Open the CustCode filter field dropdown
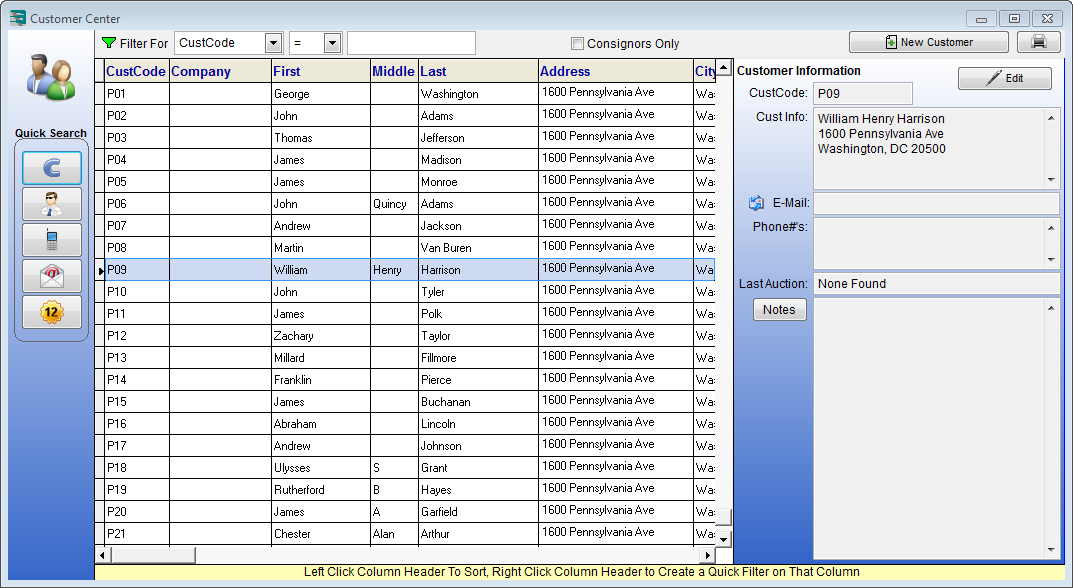 [273, 43]
